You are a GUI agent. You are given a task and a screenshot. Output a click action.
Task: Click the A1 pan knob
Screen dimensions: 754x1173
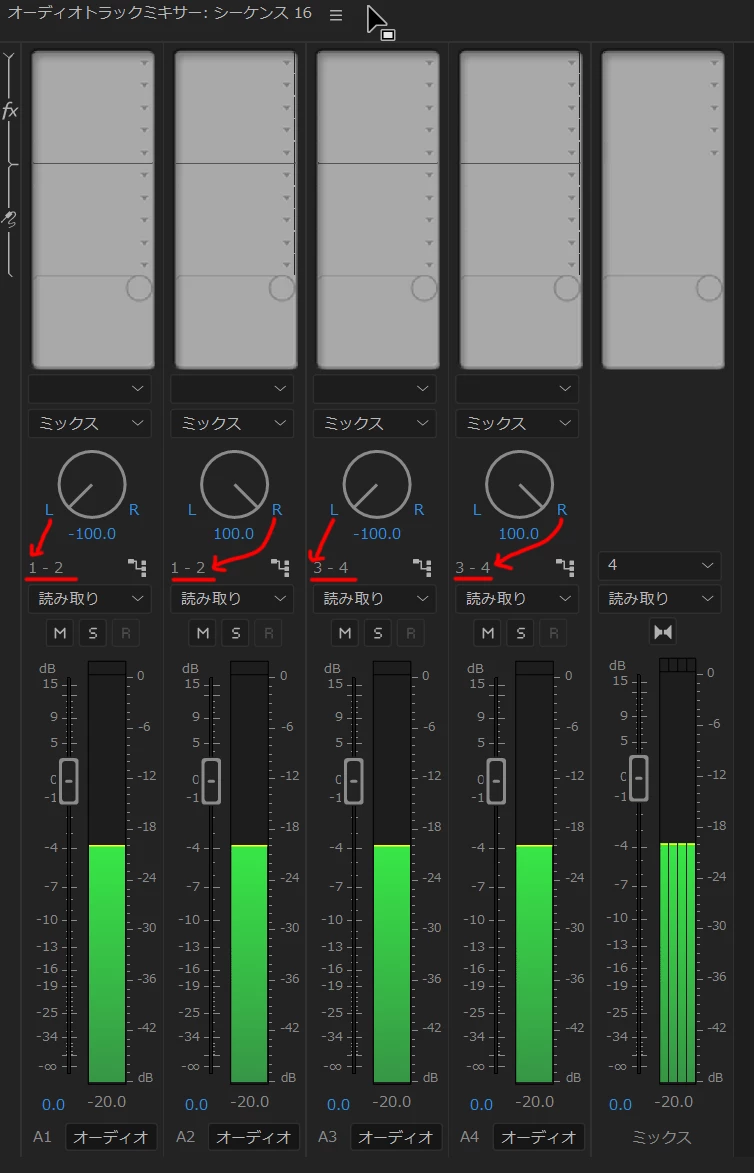point(92,484)
